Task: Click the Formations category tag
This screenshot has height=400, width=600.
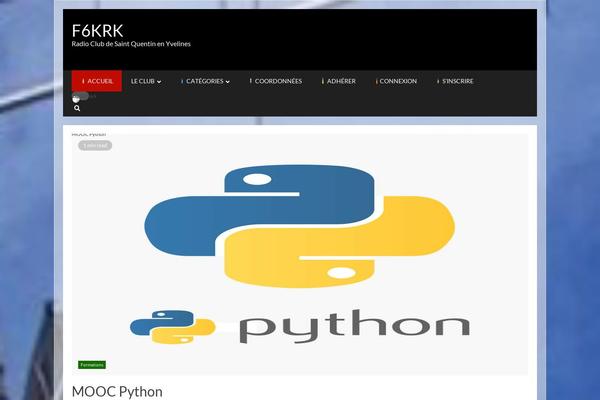Action: coord(92,365)
